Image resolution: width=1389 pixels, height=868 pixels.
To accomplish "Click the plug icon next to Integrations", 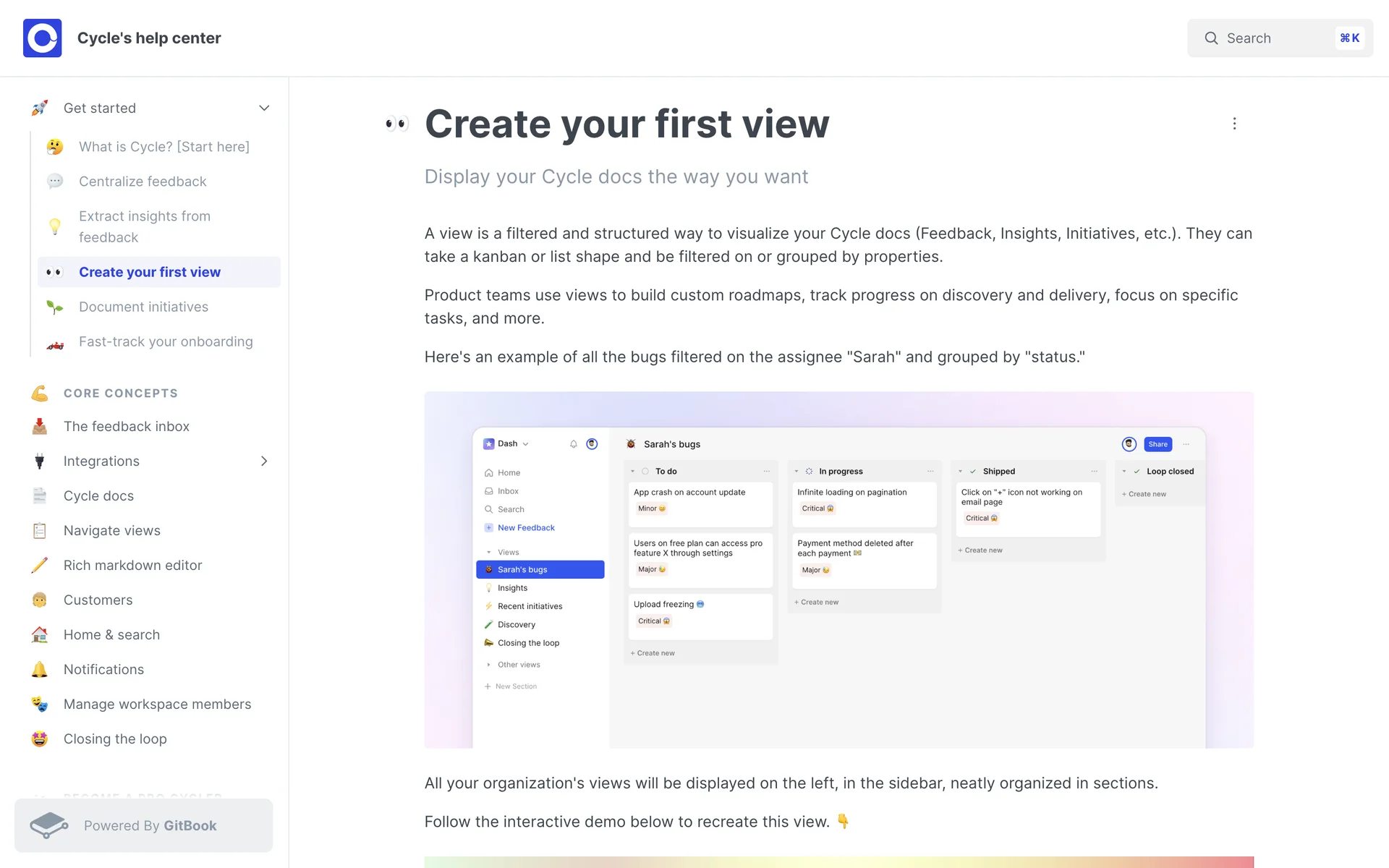I will (40, 461).
